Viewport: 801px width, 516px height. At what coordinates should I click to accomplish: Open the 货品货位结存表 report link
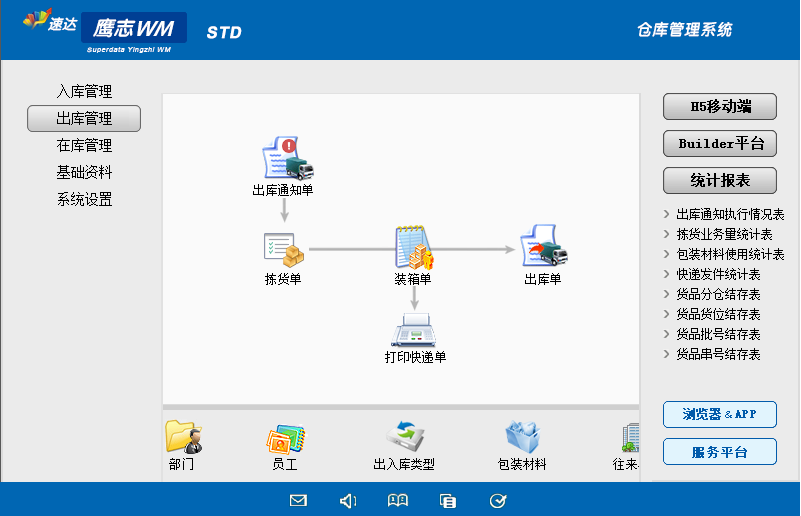(718, 314)
